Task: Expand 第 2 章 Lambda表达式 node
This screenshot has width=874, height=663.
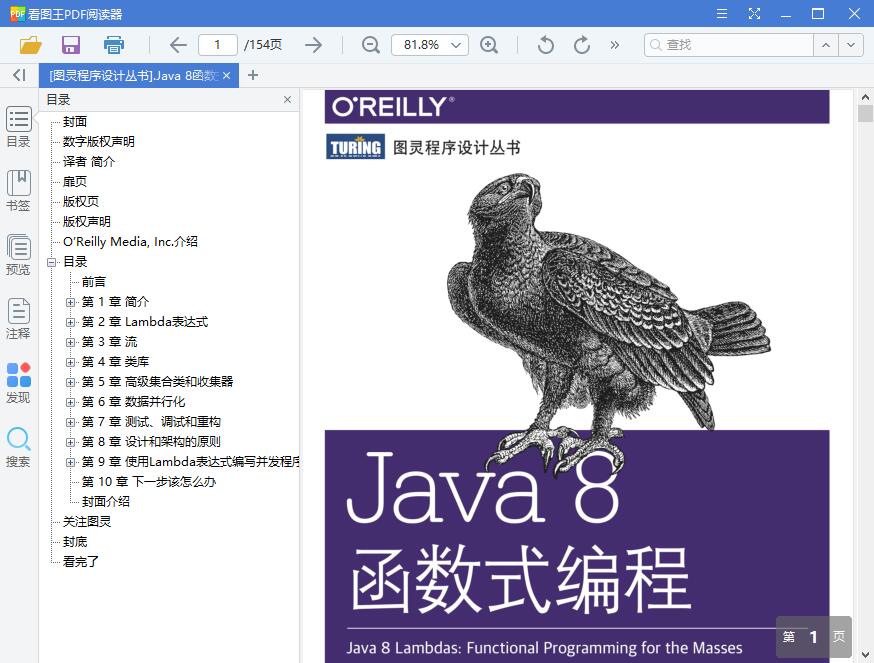Action: coord(70,322)
